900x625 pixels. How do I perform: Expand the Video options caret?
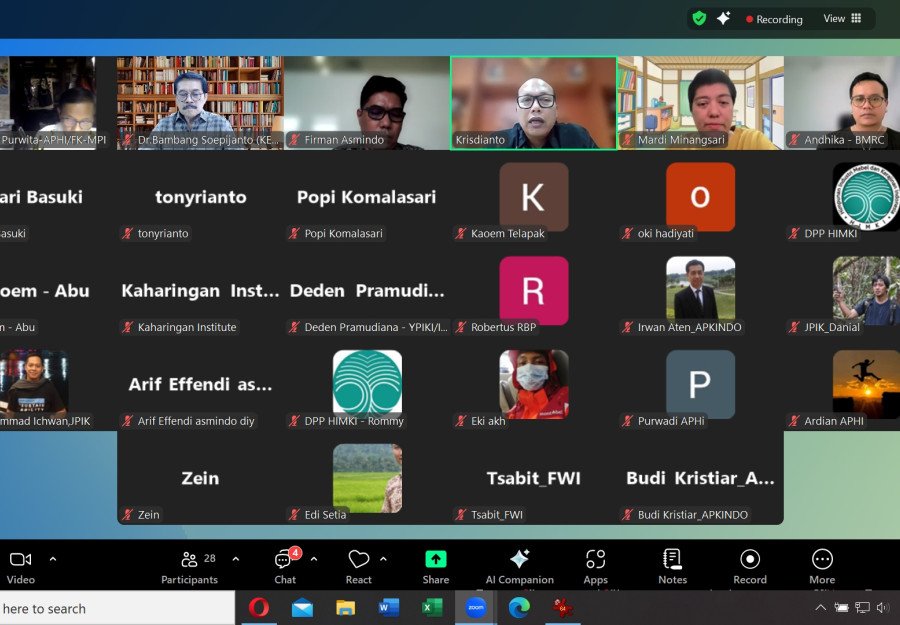tap(53, 558)
